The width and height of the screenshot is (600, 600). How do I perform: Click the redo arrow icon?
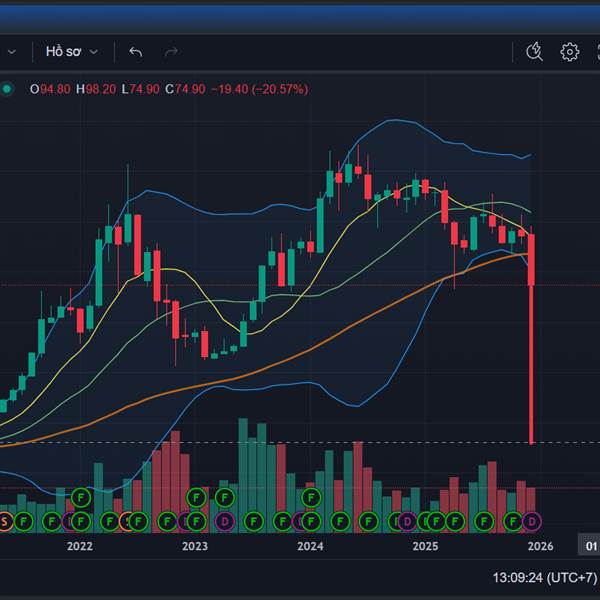click(x=171, y=52)
